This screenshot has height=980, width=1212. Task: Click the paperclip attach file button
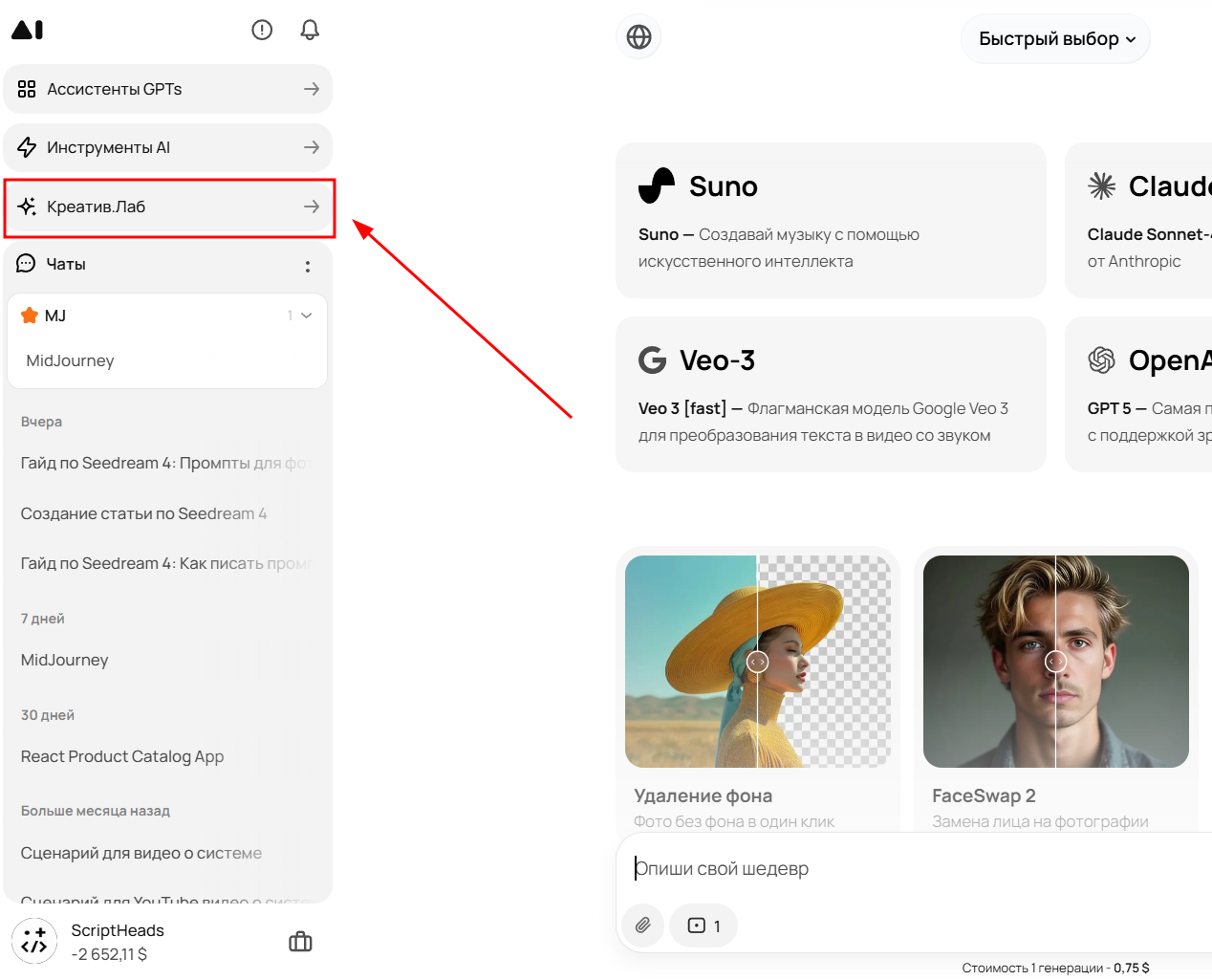click(643, 926)
